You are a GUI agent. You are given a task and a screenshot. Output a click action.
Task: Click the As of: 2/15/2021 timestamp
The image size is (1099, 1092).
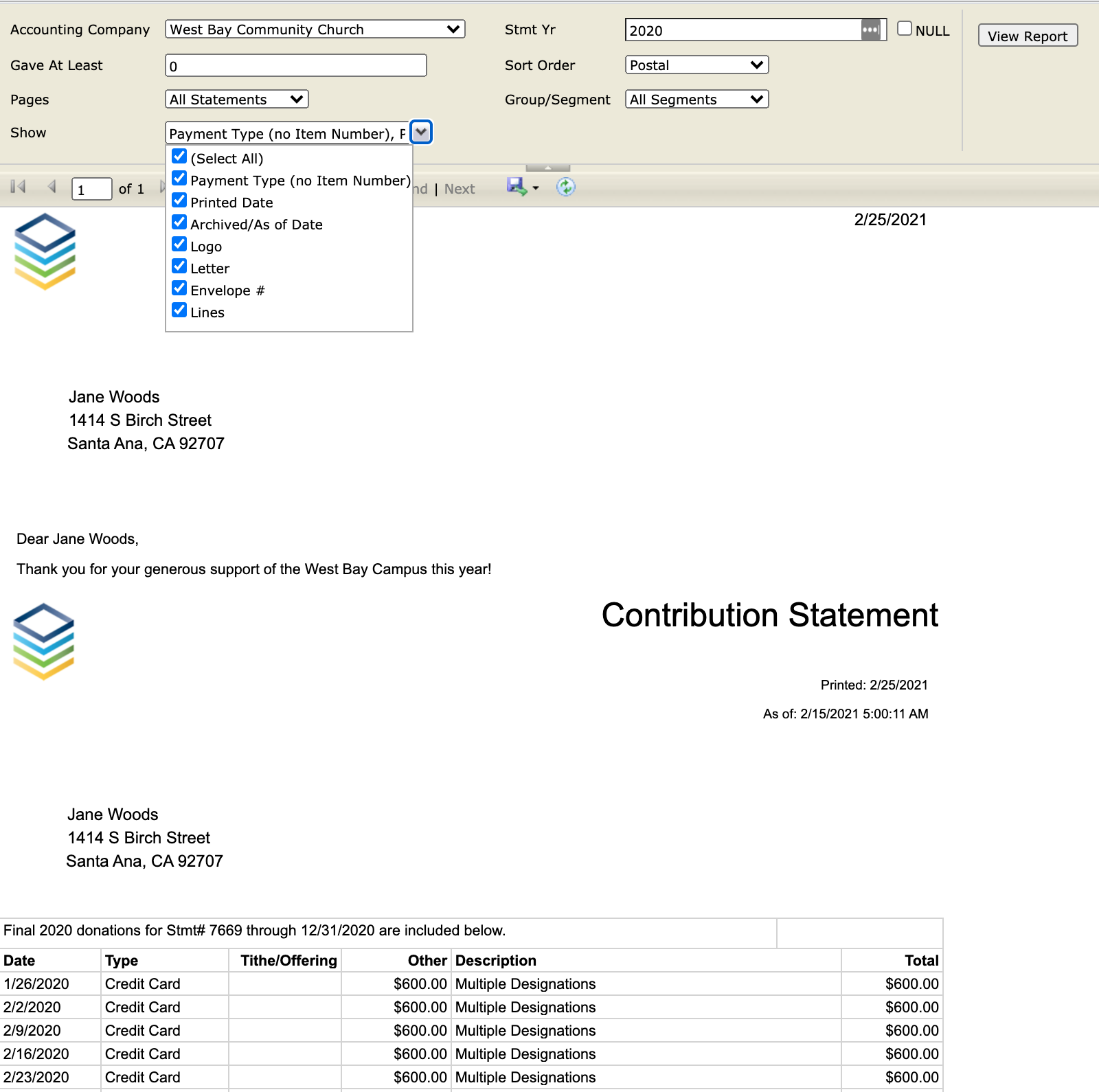846,714
